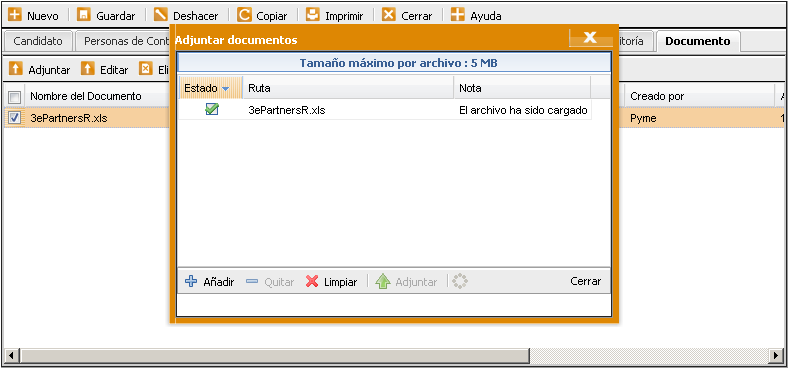Click the Deshacer undo icon
Viewport: 789px width, 369px height.
click(161, 15)
